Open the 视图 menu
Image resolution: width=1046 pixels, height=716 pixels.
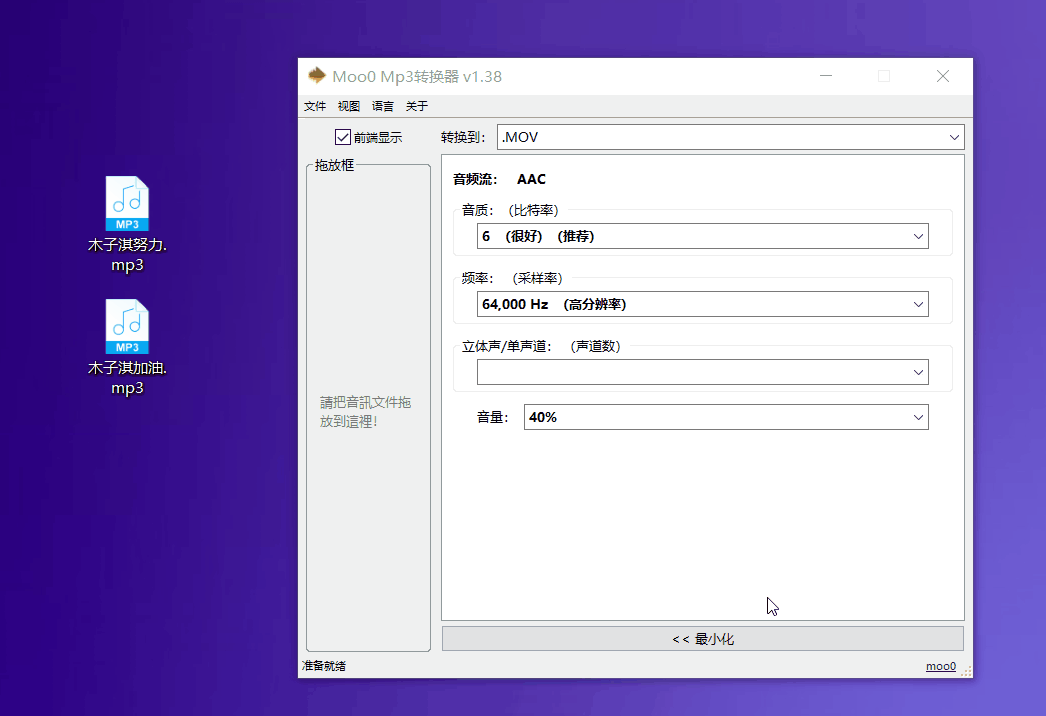click(349, 106)
